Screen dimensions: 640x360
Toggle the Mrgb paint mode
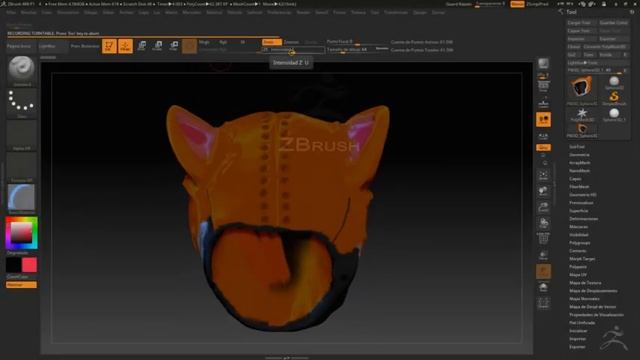[x=204, y=42]
